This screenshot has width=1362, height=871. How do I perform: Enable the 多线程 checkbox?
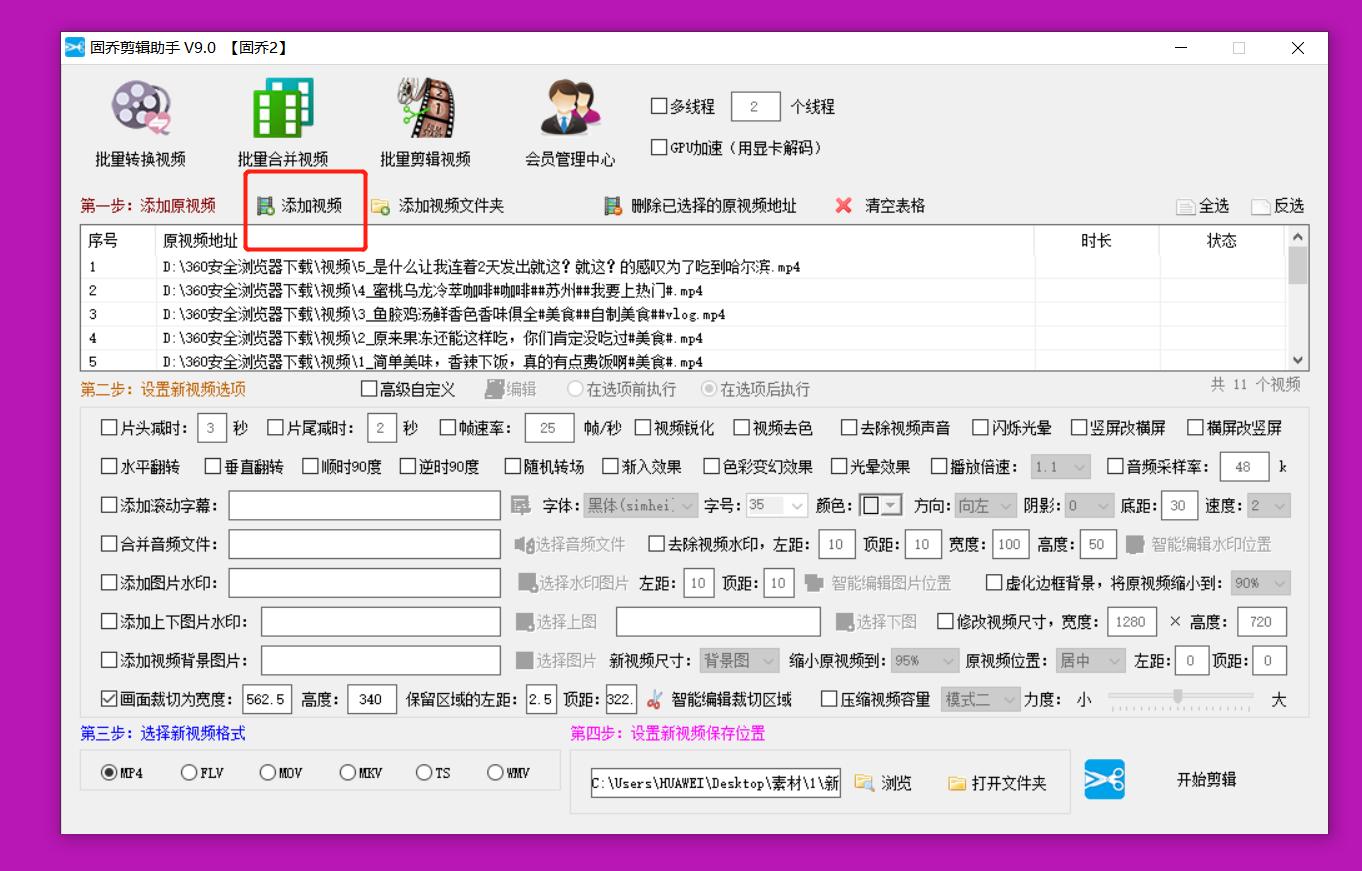coord(659,106)
